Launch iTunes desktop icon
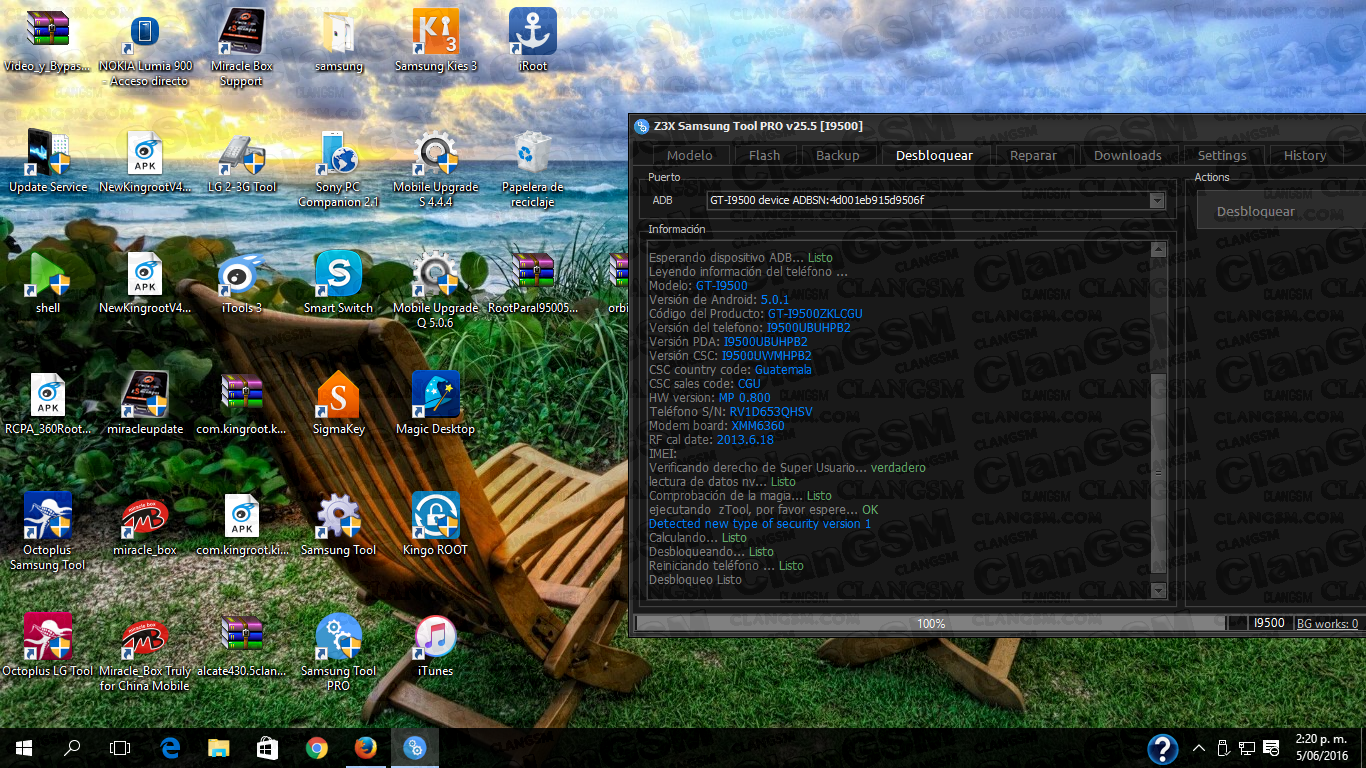 tap(435, 637)
